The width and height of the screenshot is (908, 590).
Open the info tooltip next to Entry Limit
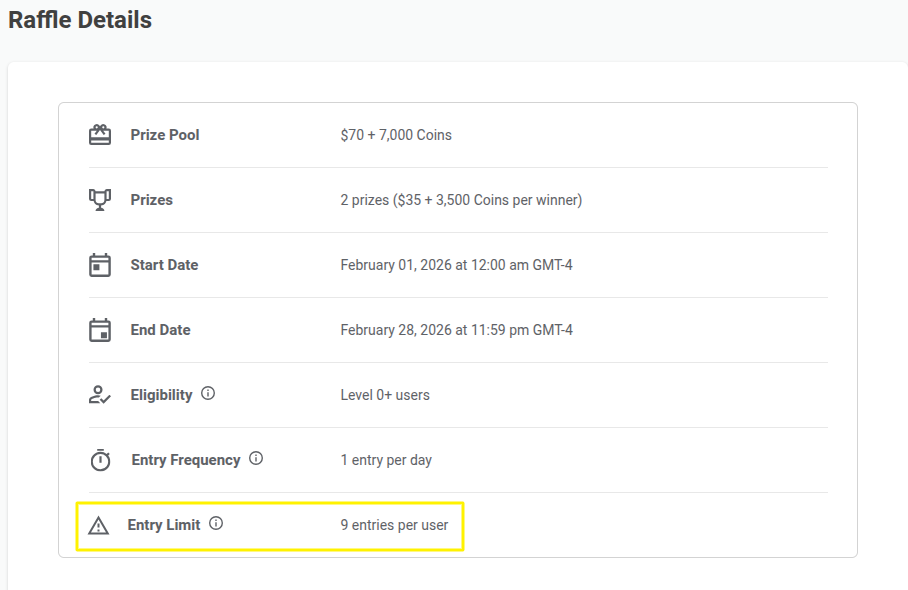(x=218, y=523)
